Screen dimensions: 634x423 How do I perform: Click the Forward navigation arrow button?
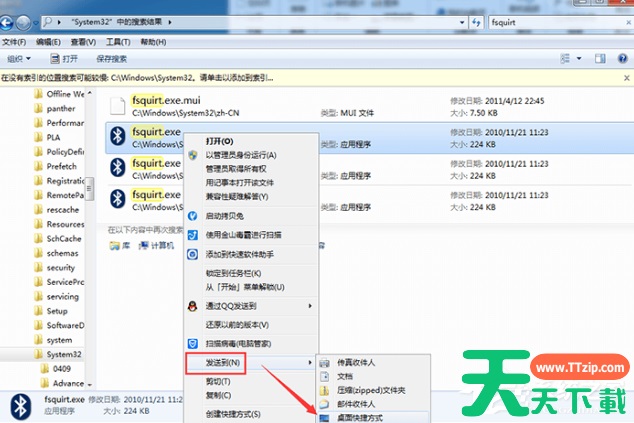(23, 23)
